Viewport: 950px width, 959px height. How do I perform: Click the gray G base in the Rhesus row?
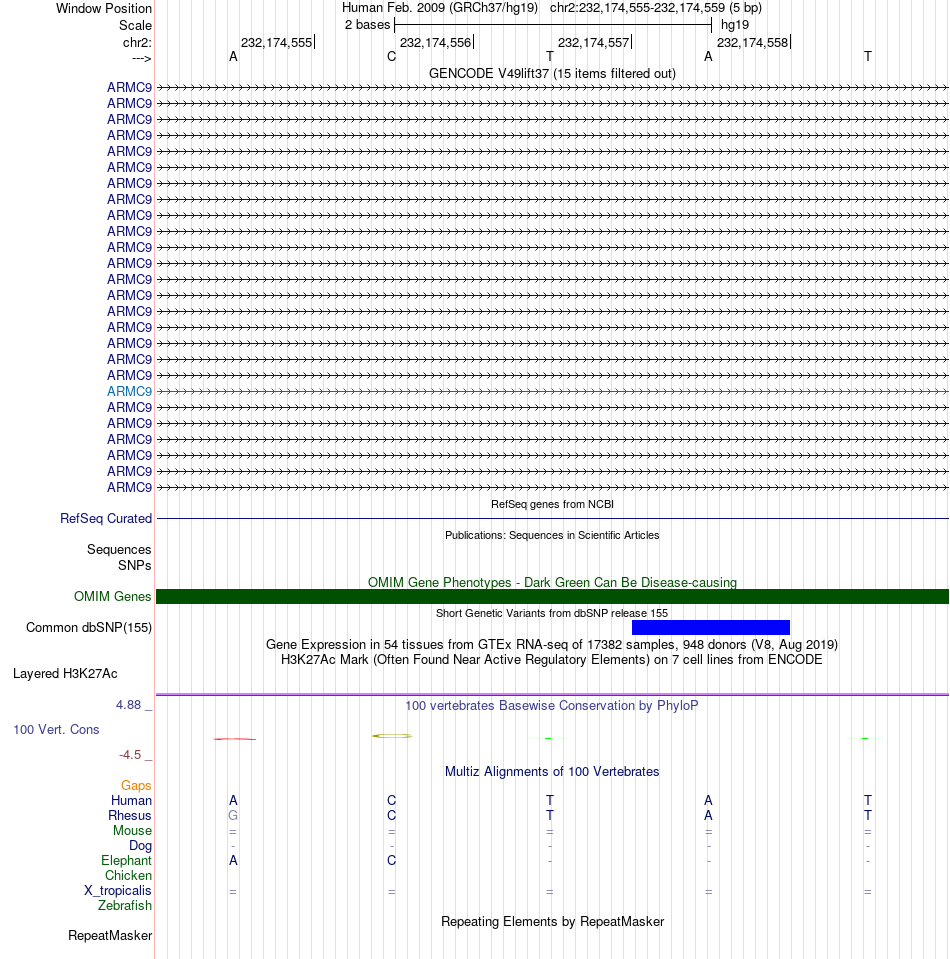click(x=233, y=816)
